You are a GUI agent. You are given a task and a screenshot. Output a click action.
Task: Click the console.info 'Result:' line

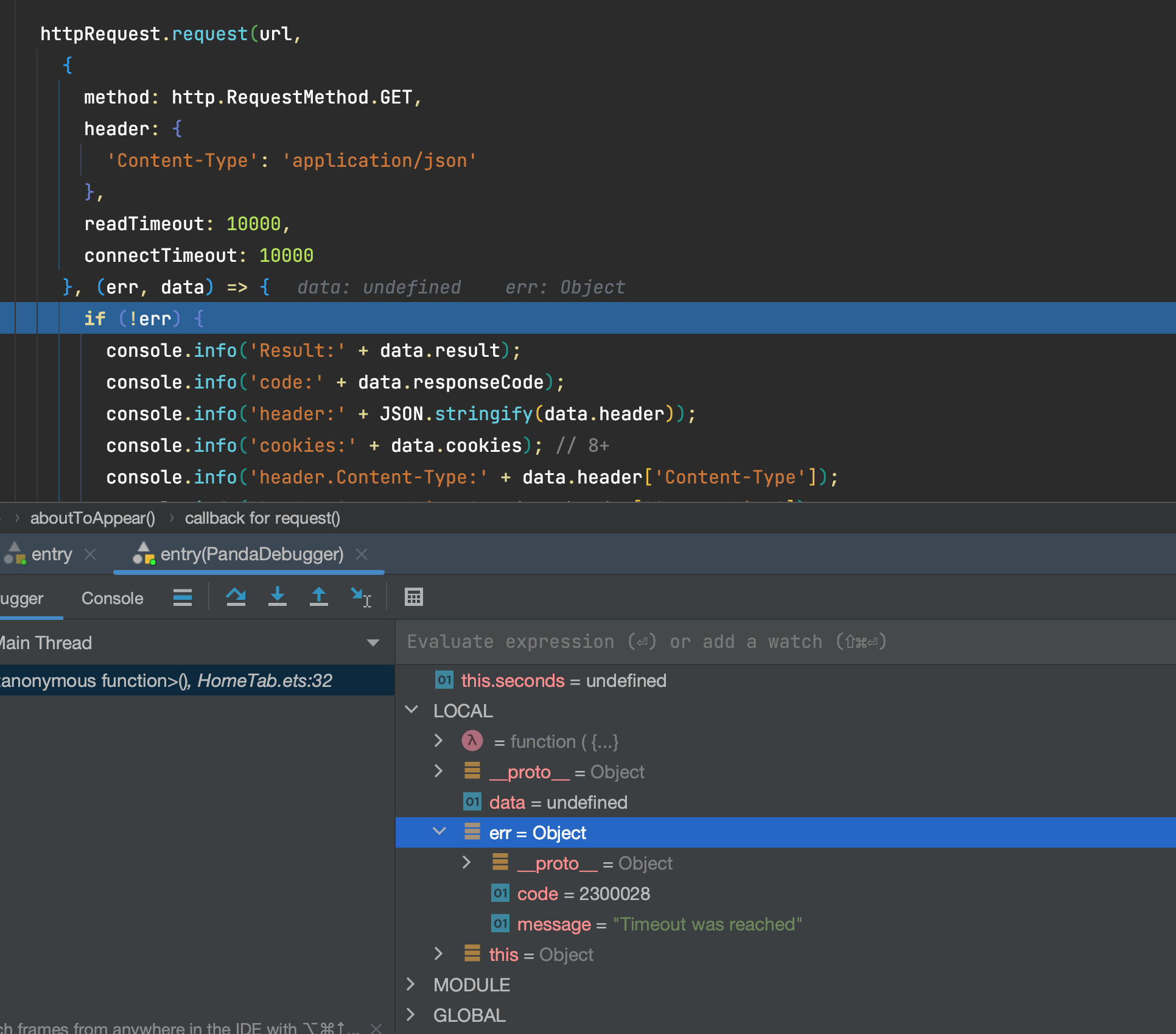pyautogui.click(x=313, y=350)
